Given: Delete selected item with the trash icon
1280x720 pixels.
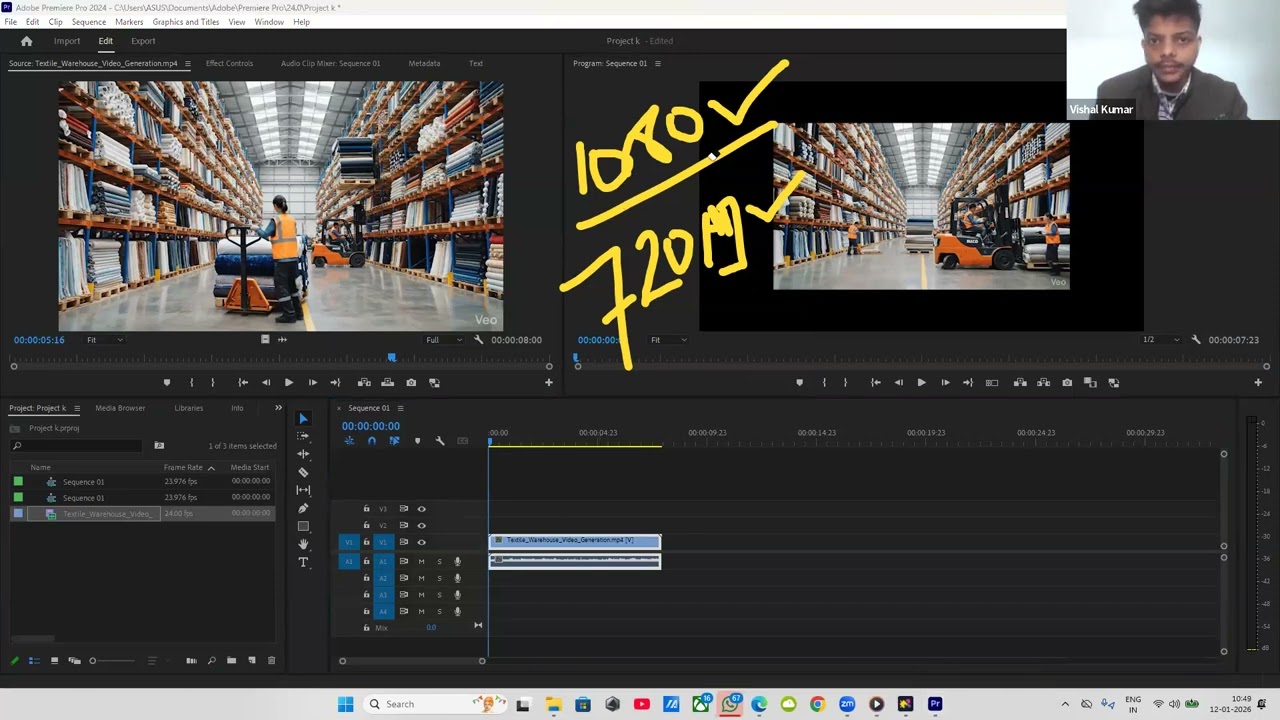Looking at the screenshot, I should 271,661.
